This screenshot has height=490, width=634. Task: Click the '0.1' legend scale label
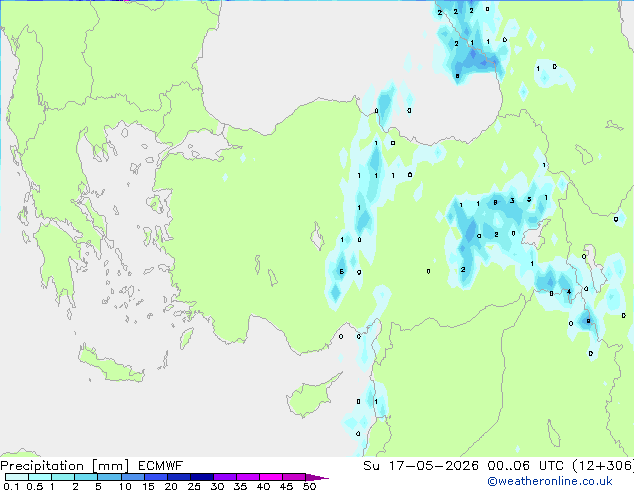click(11, 486)
